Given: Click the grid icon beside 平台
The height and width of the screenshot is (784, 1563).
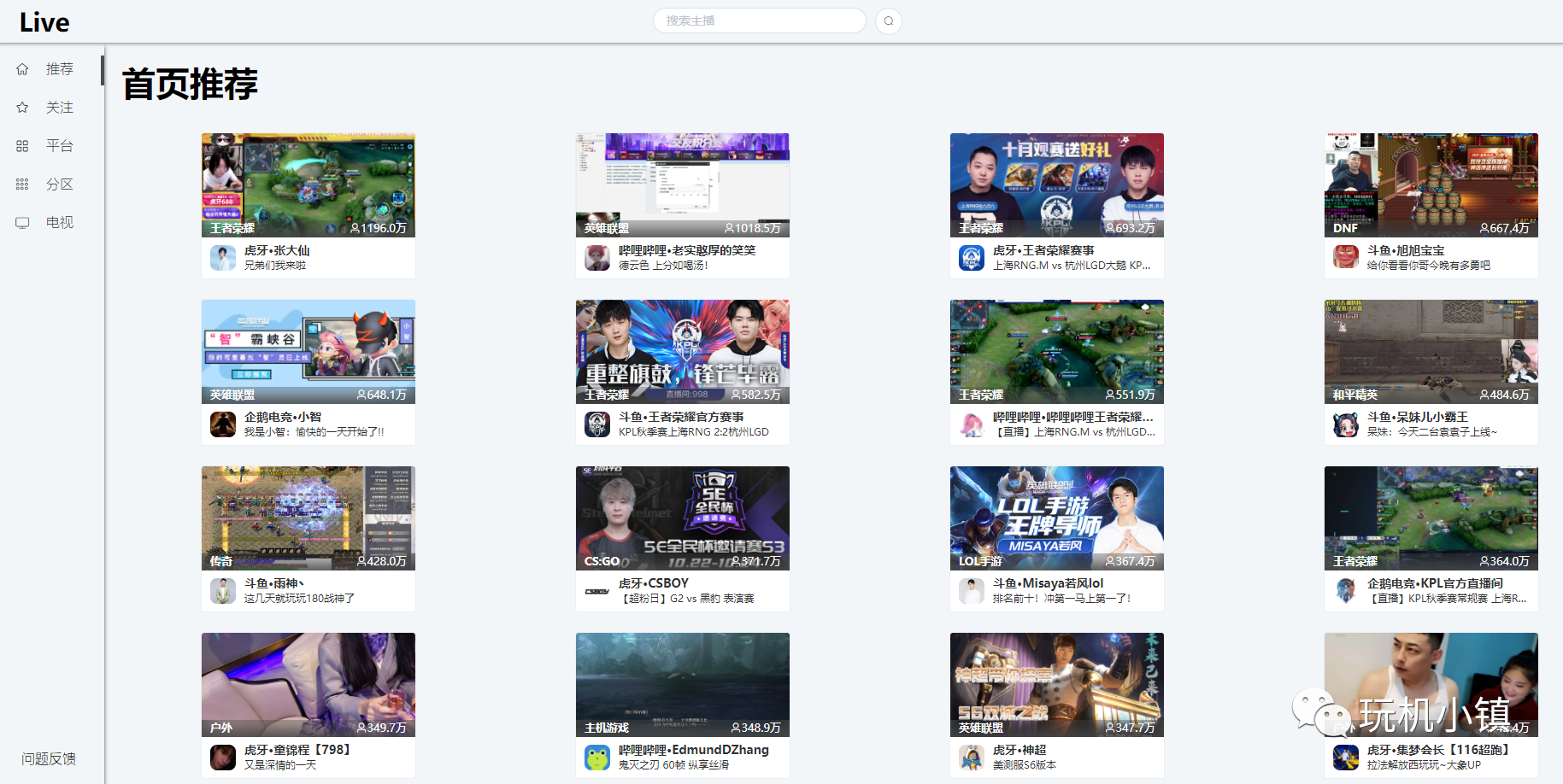Looking at the screenshot, I should point(22,146).
